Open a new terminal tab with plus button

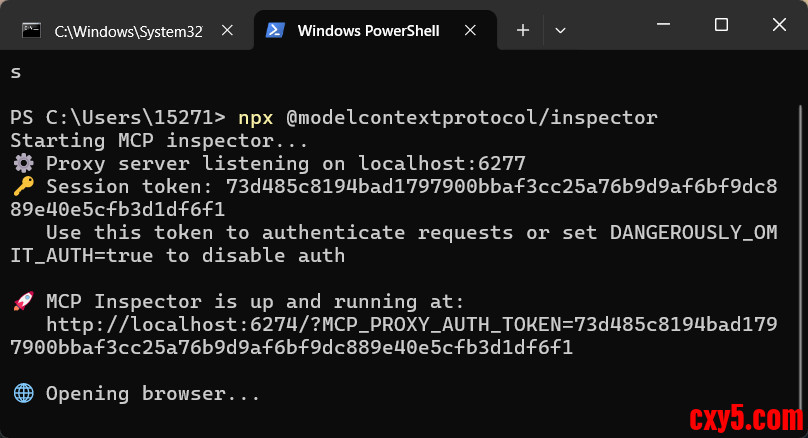[522, 31]
